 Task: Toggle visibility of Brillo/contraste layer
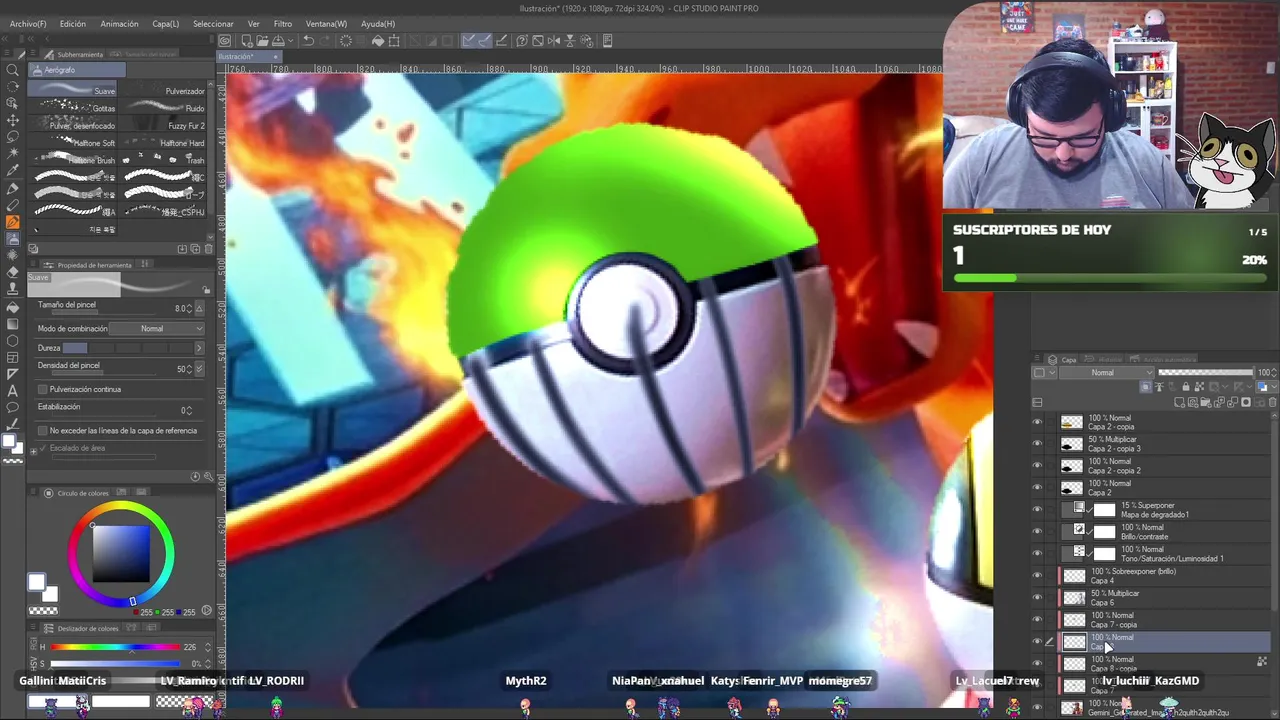[x=1037, y=532]
